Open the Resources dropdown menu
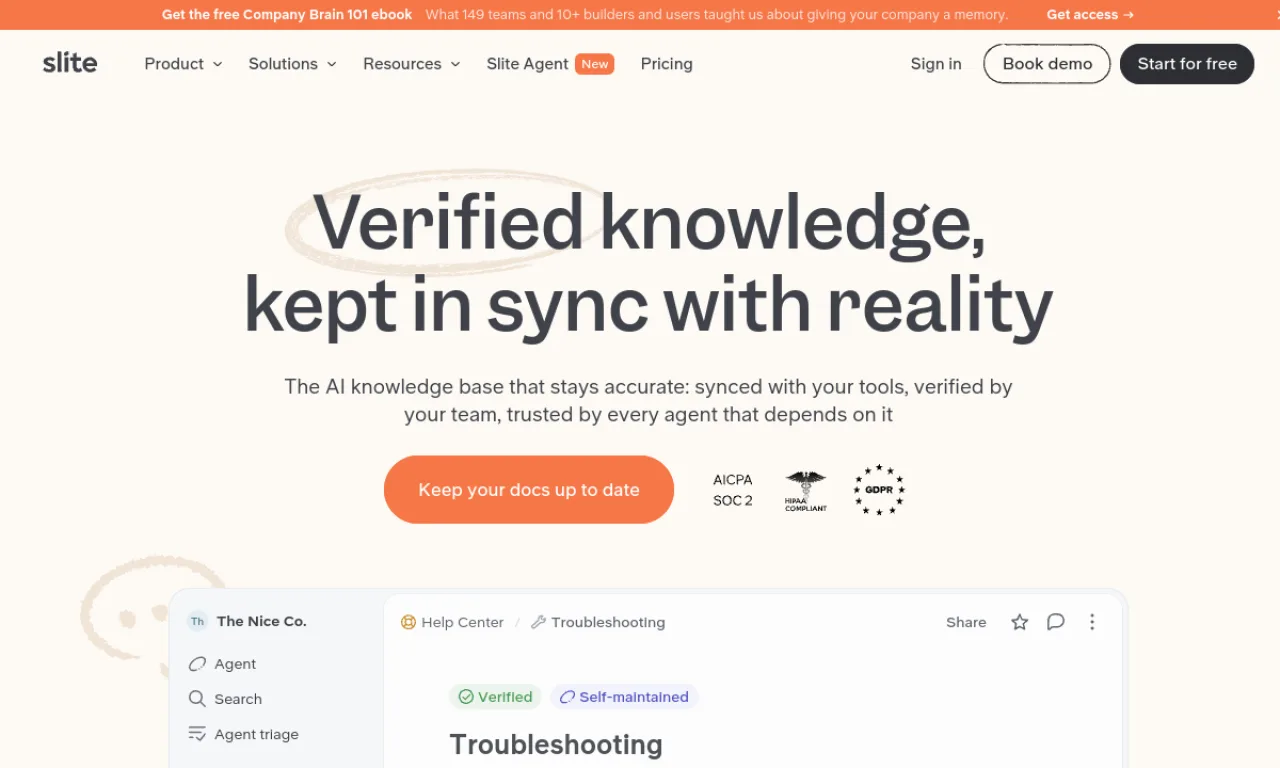The height and width of the screenshot is (768, 1280). (411, 64)
